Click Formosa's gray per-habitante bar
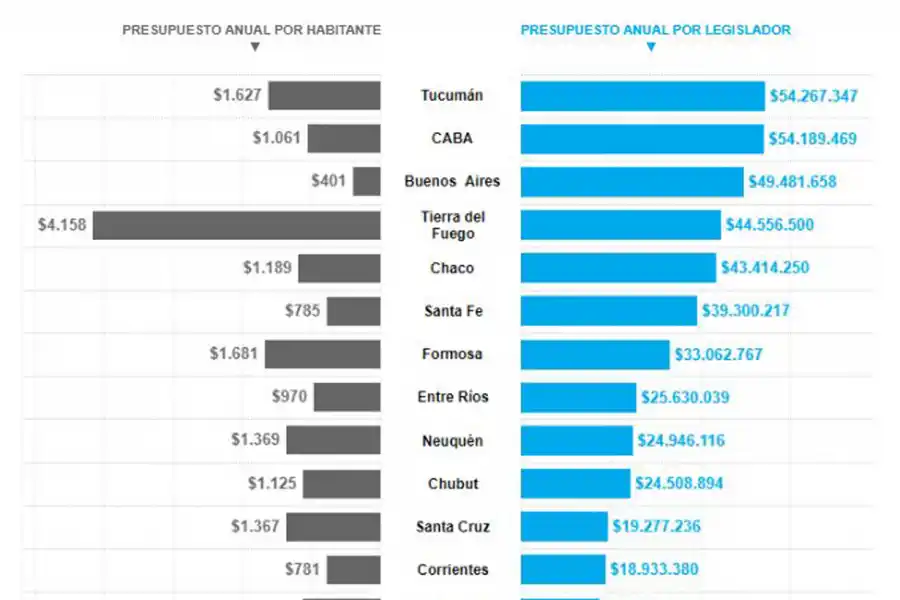The width and height of the screenshot is (900, 600). click(x=323, y=354)
